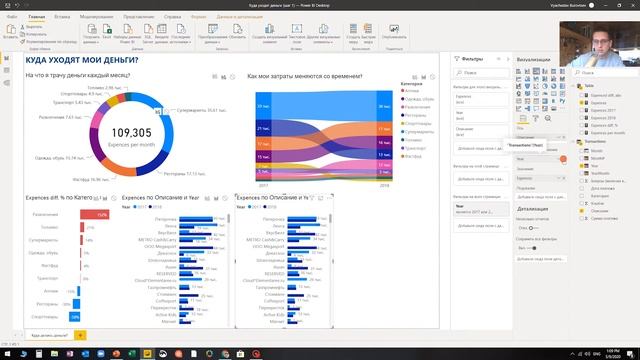Open dropdown on Описание axis field well
The width and height of the screenshot is (640, 360).
coord(559,138)
